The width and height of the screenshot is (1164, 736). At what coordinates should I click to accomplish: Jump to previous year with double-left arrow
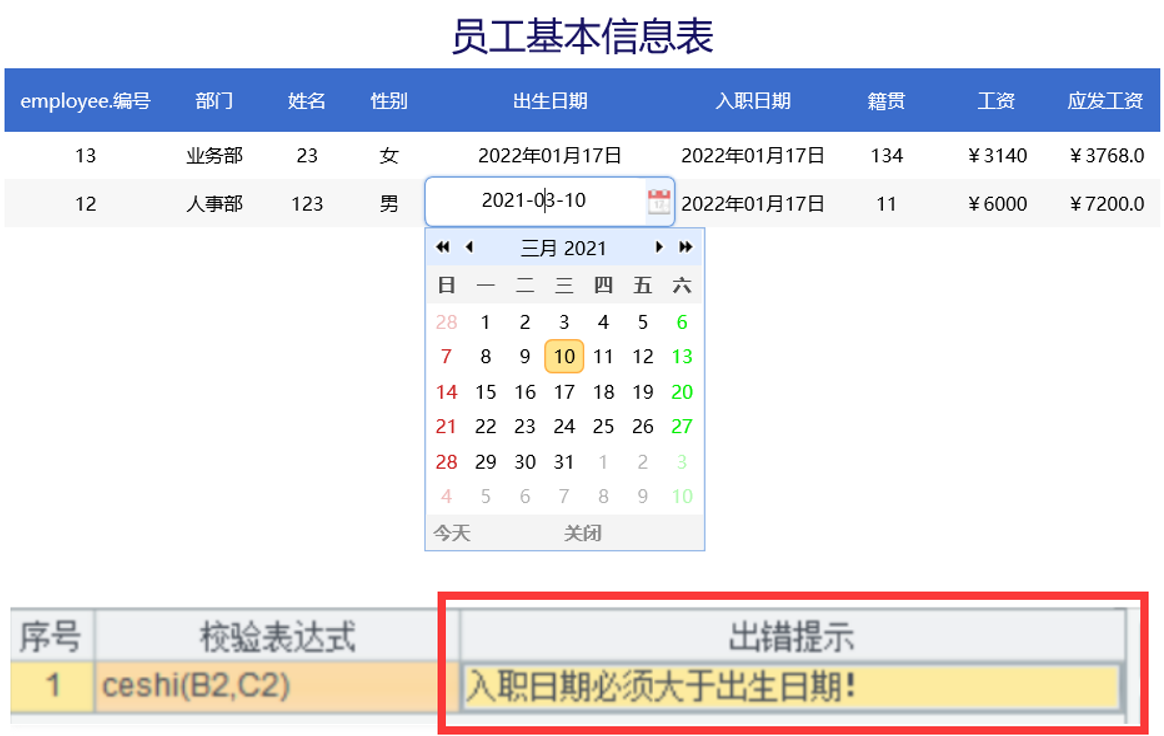[x=443, y=246]
